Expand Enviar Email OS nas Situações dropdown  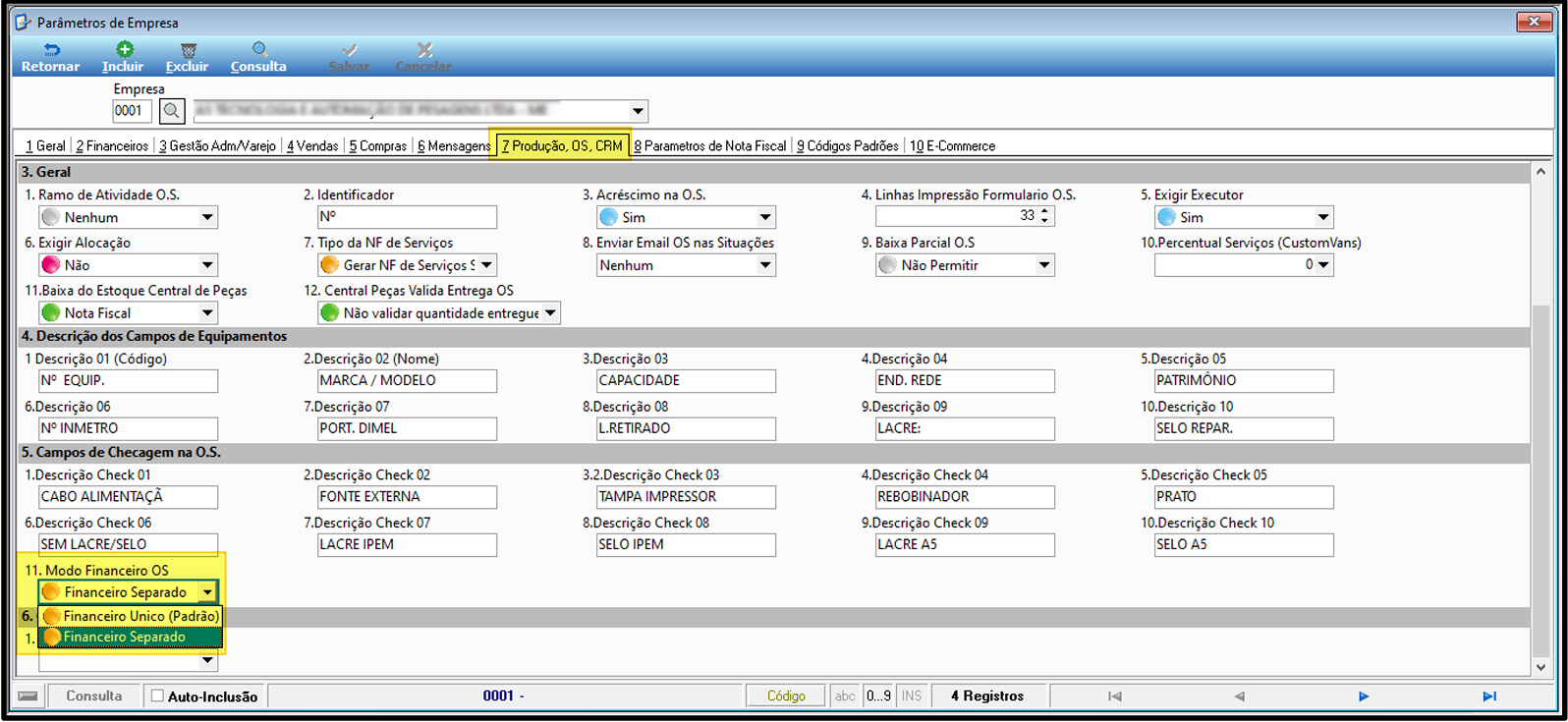(765, 265)
